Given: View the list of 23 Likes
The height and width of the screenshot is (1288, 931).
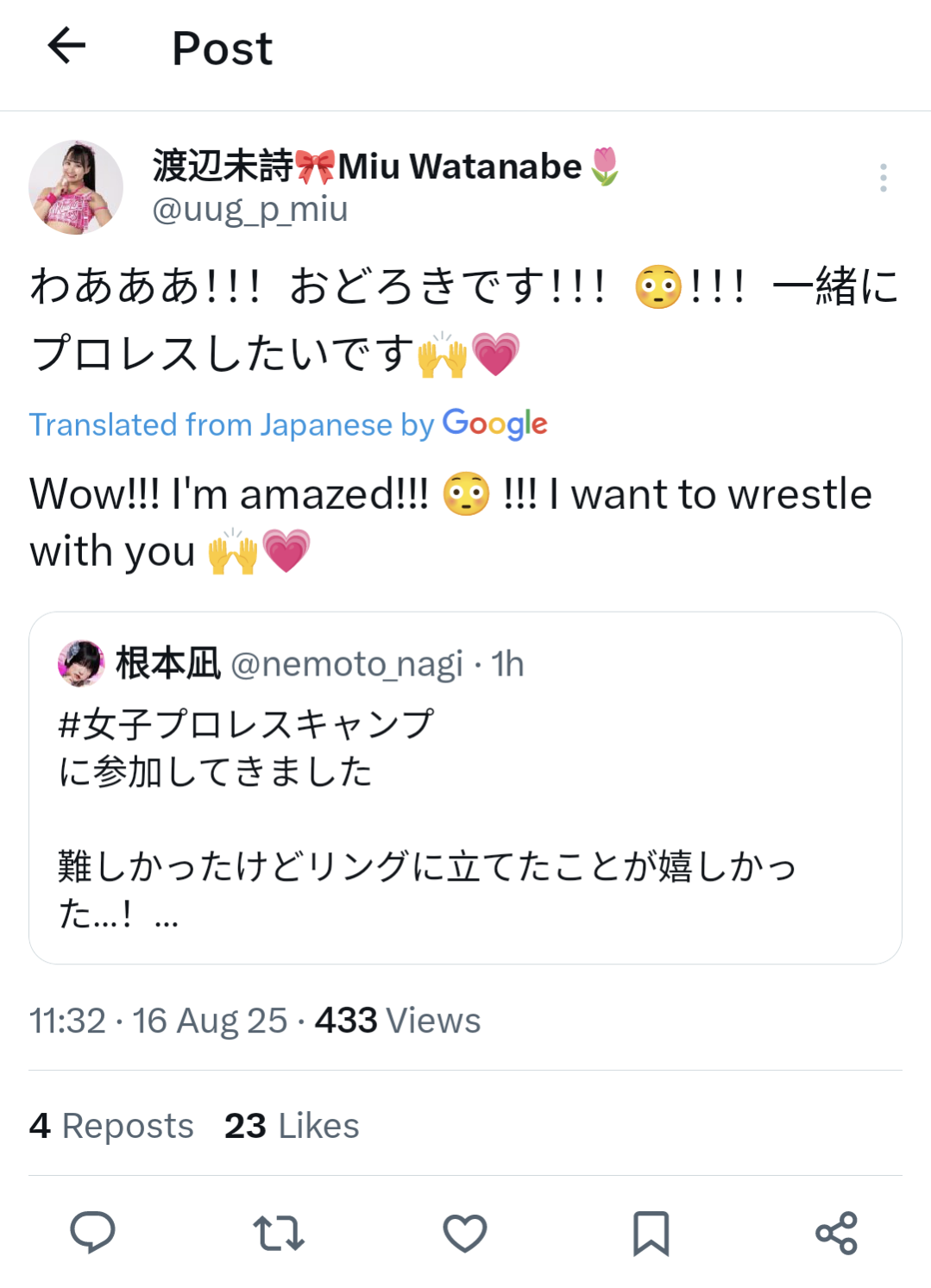Looking at the screenshot, I should pos(292,1126).
